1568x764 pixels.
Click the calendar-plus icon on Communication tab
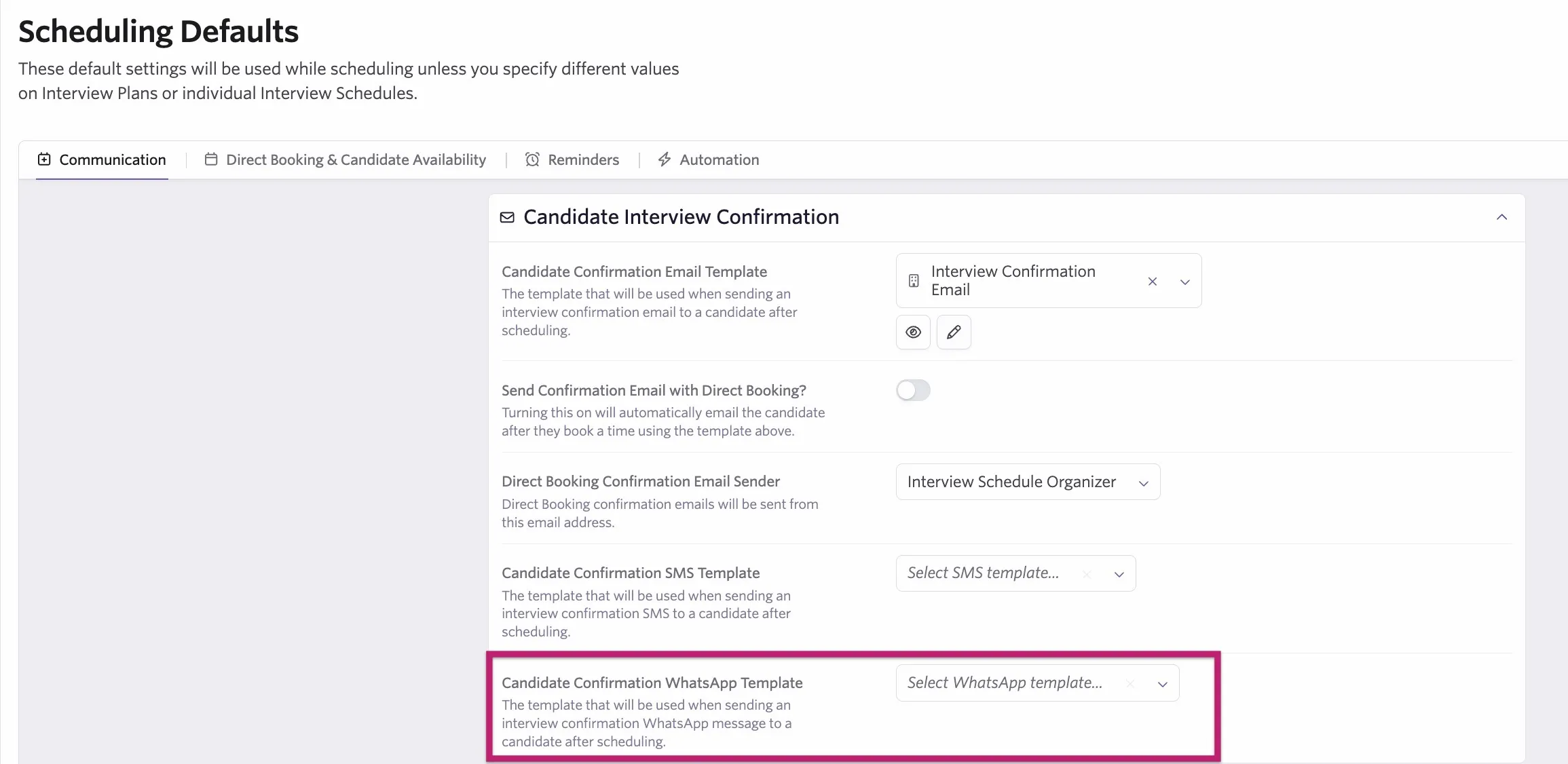[x=44, y=159]
